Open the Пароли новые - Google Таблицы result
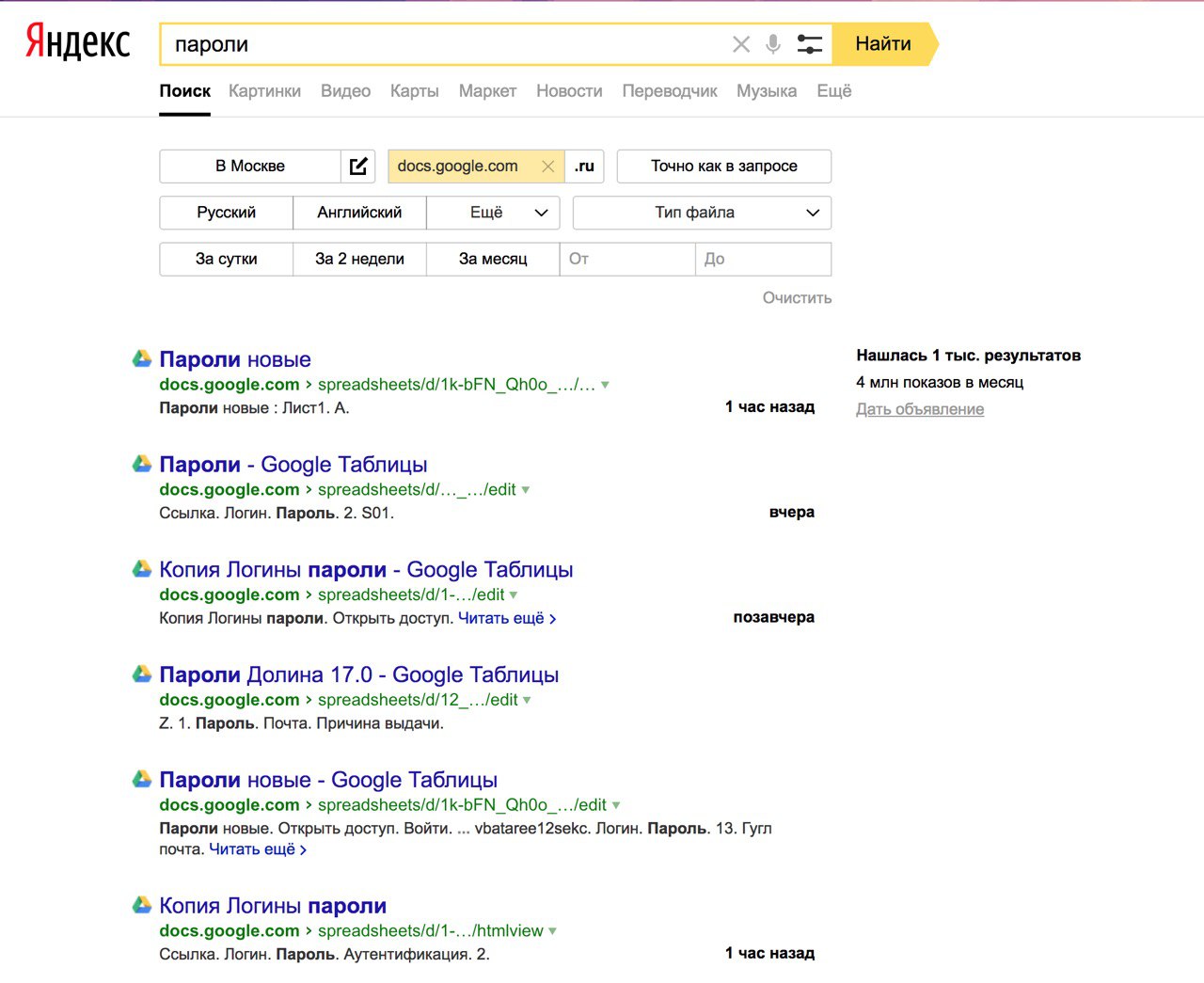Image resolution: width=1204 pixels, height=983 pixels. [x=328, y=781]
